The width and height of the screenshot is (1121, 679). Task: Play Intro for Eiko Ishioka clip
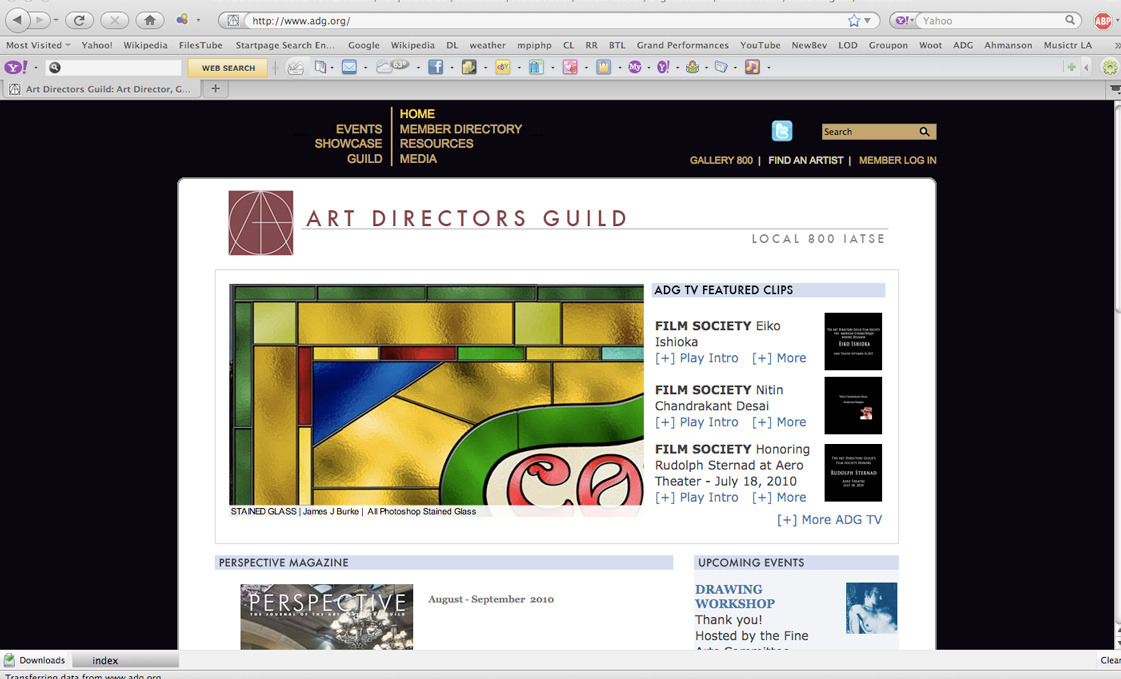tap(696, 358)
